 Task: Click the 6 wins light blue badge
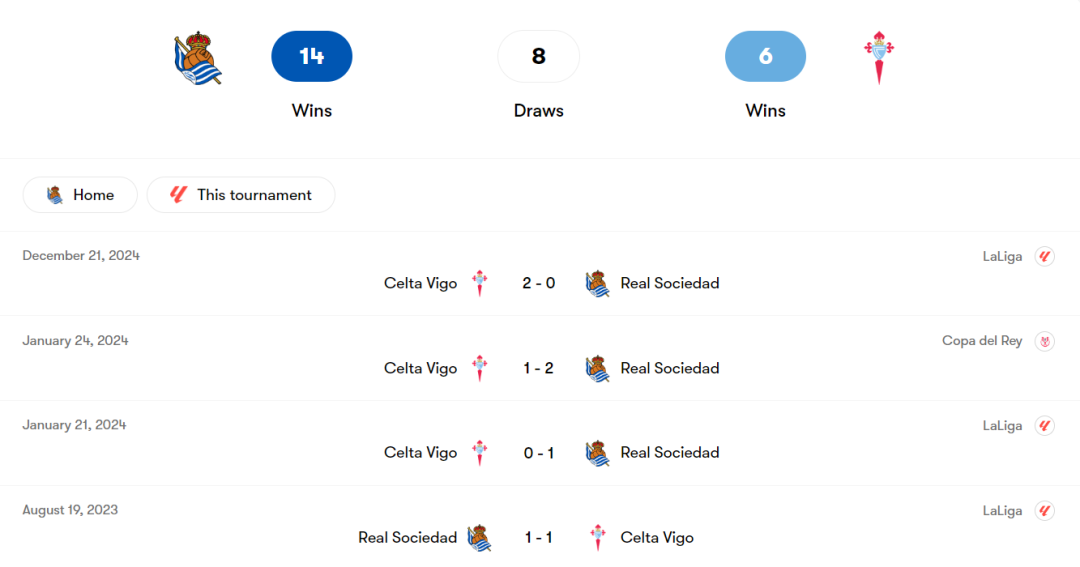pyautogui.click(x=765, y=56)
